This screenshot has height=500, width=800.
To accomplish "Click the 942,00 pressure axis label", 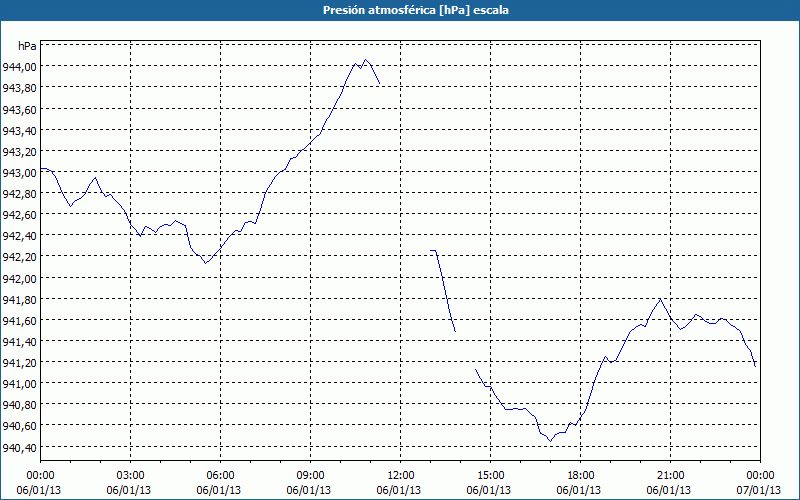I will [19, 279].
